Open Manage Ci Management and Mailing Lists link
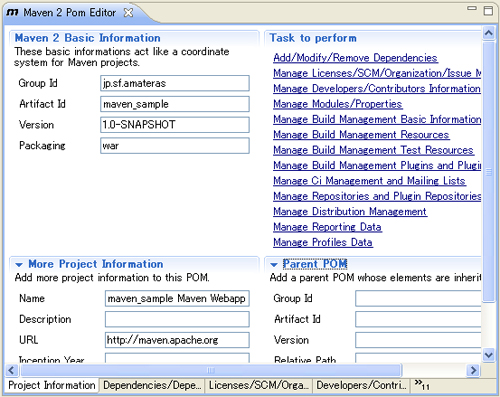500x397 pixels. (369, 181)
